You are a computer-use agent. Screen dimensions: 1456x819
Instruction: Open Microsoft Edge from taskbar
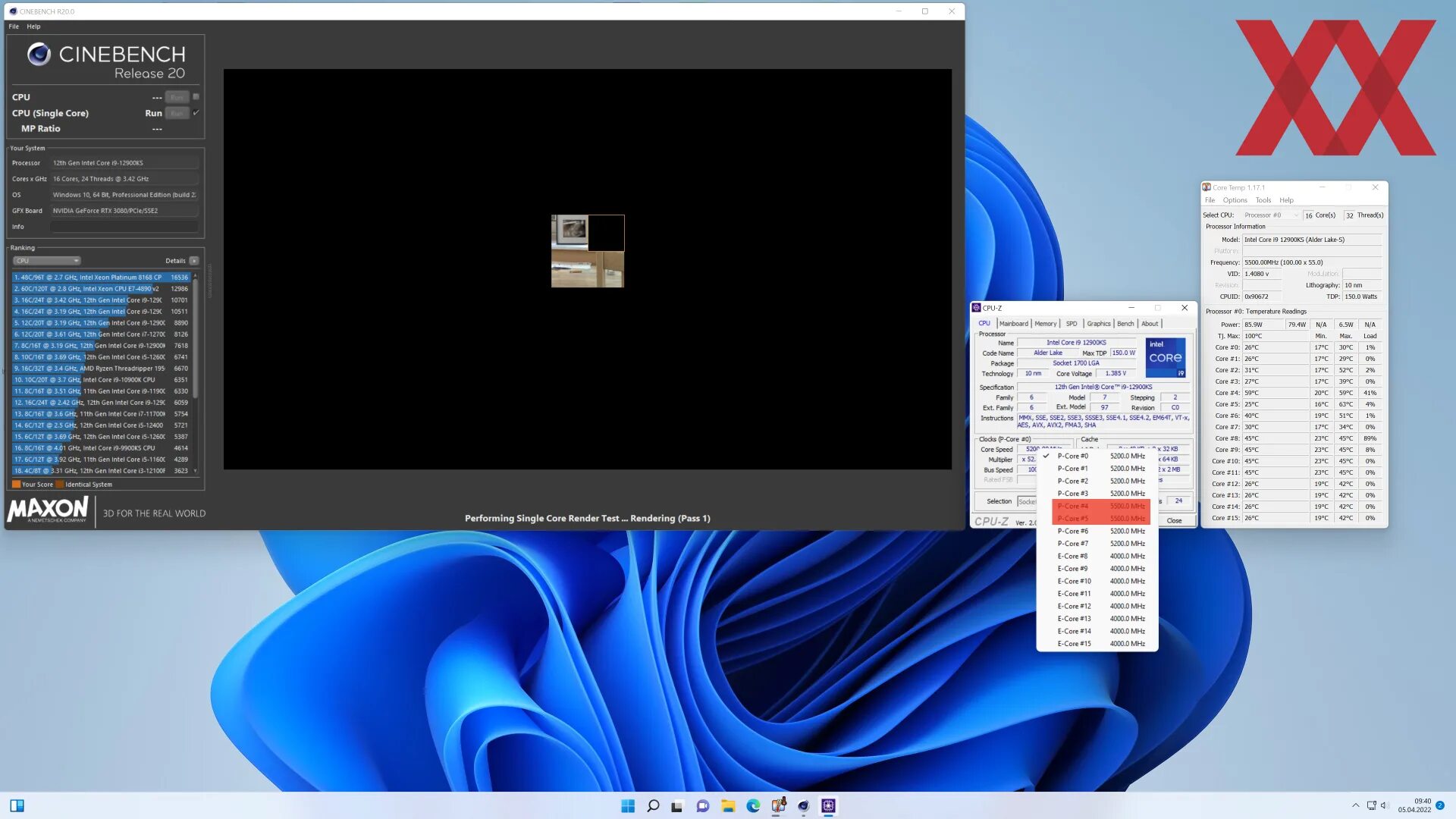click(x=753, y=806)
